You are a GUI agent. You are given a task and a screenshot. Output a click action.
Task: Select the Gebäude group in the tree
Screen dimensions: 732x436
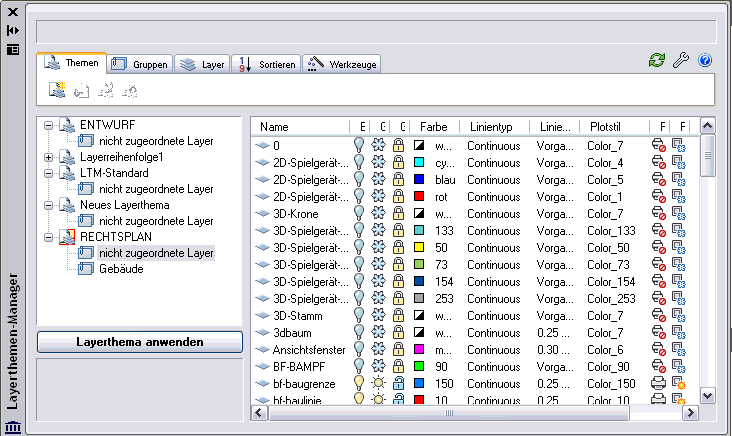121,269
